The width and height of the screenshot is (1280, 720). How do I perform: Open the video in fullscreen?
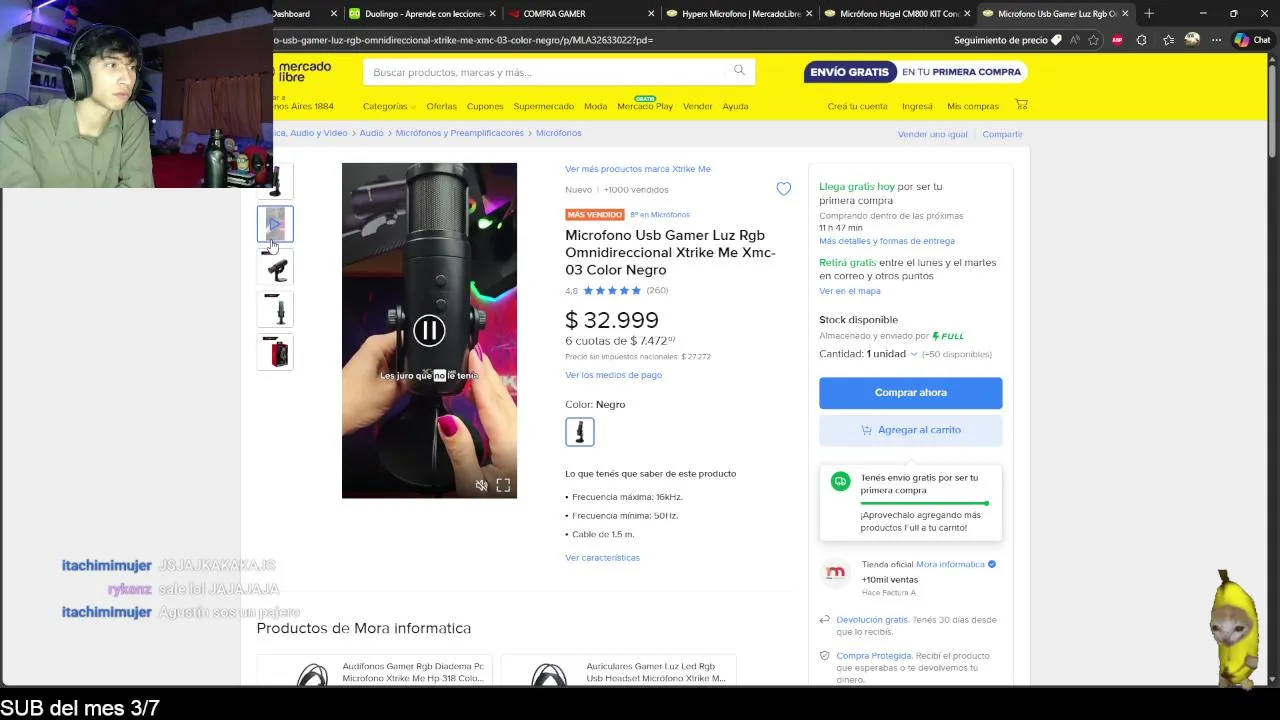pyautogui.click(x=503, y=485)
